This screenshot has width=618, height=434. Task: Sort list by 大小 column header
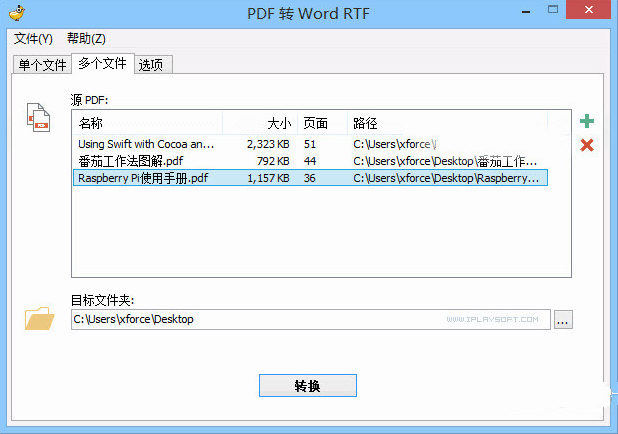(x=259, y=123)
